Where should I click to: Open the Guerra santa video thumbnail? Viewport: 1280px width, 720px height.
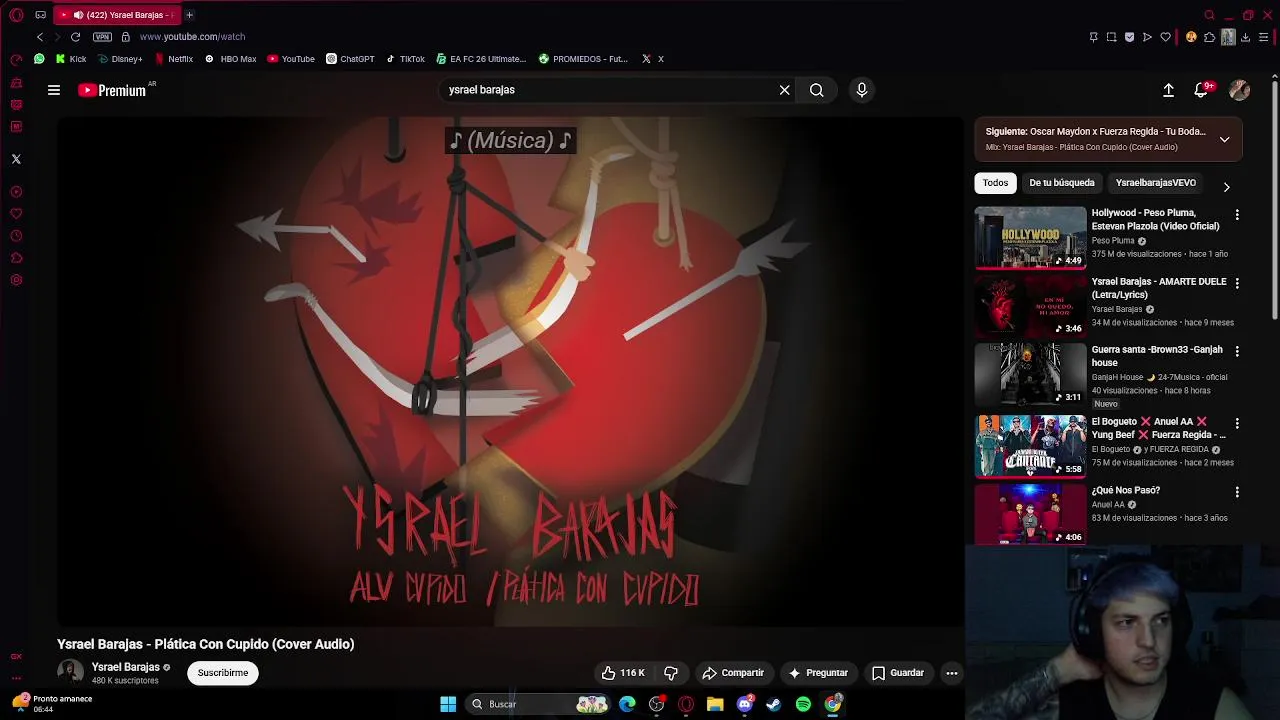pyautogui.click(x=1030, y=374)
